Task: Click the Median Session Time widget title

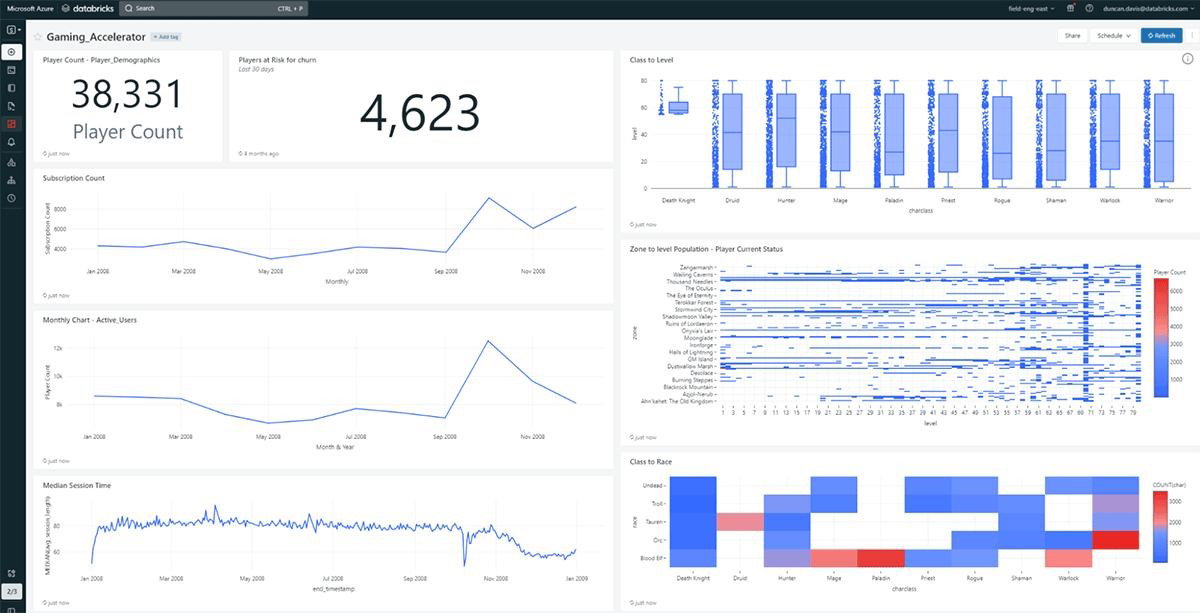Action: [77, 485]
